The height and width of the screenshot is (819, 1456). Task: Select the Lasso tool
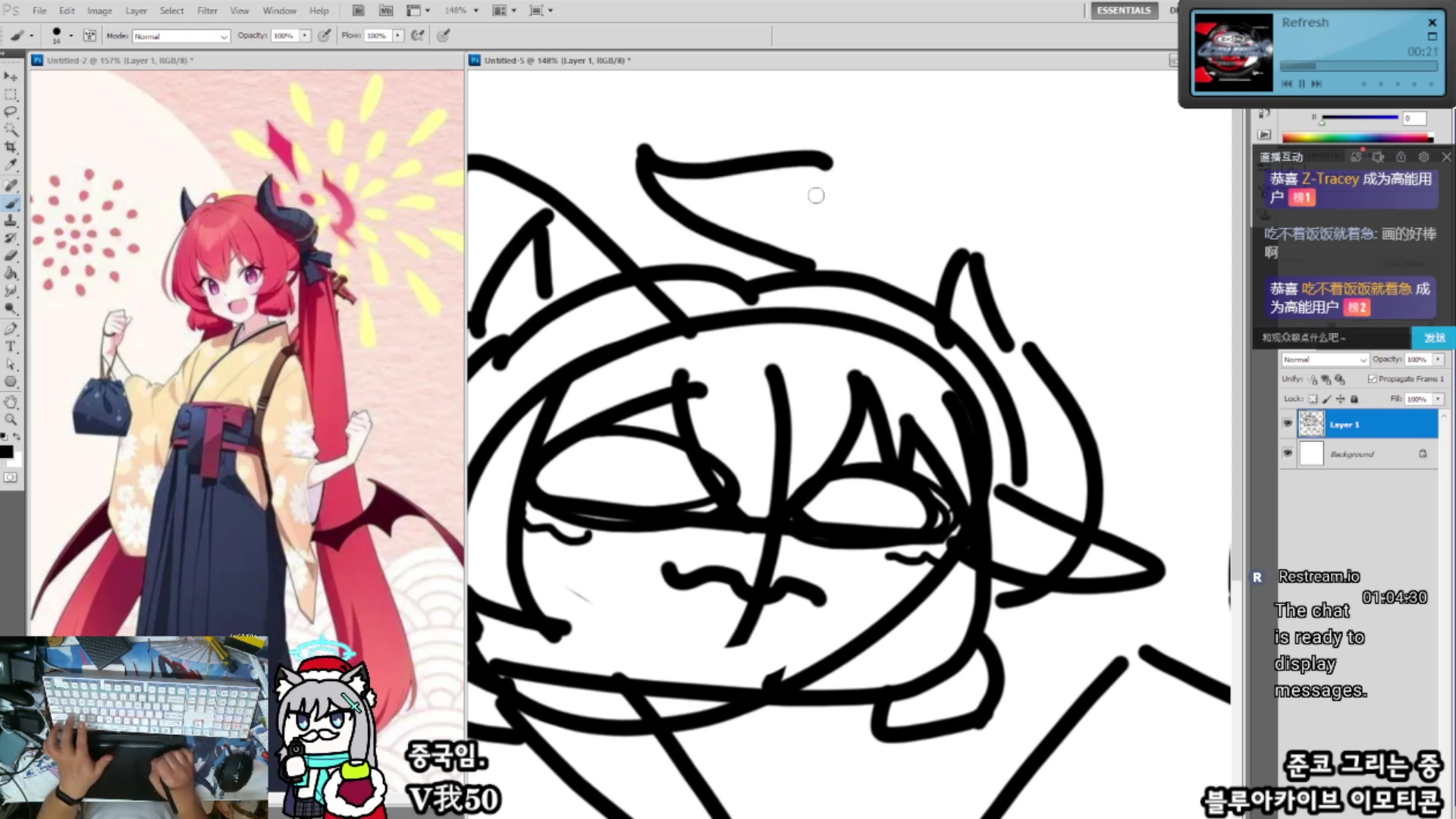click(x=11, y=112)
